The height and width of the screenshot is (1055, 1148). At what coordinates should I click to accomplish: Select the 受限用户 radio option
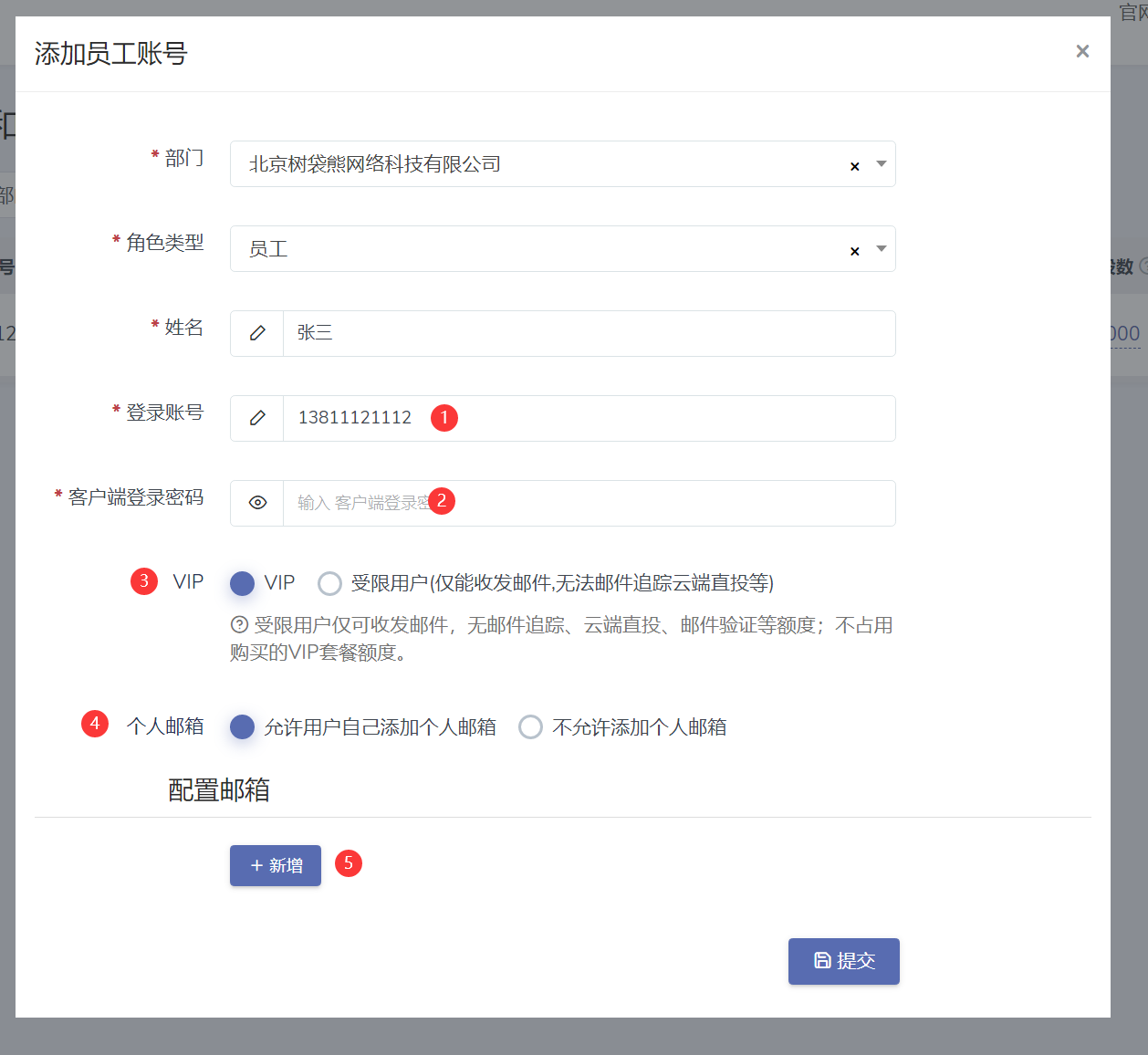329,583
